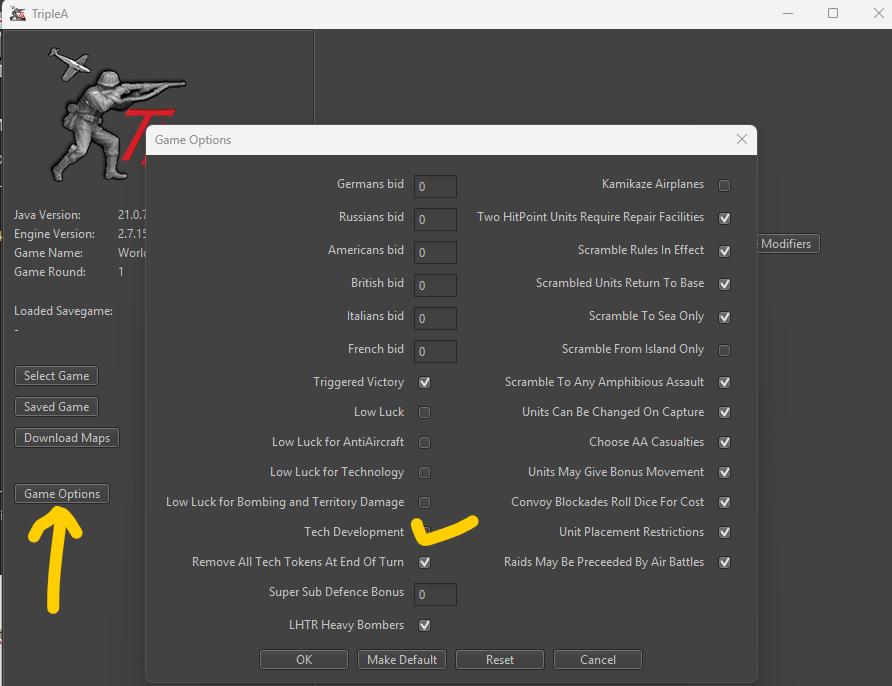892x686 pixels.
Task: Click the Germans bid input field
Action: tap(435, 187)
